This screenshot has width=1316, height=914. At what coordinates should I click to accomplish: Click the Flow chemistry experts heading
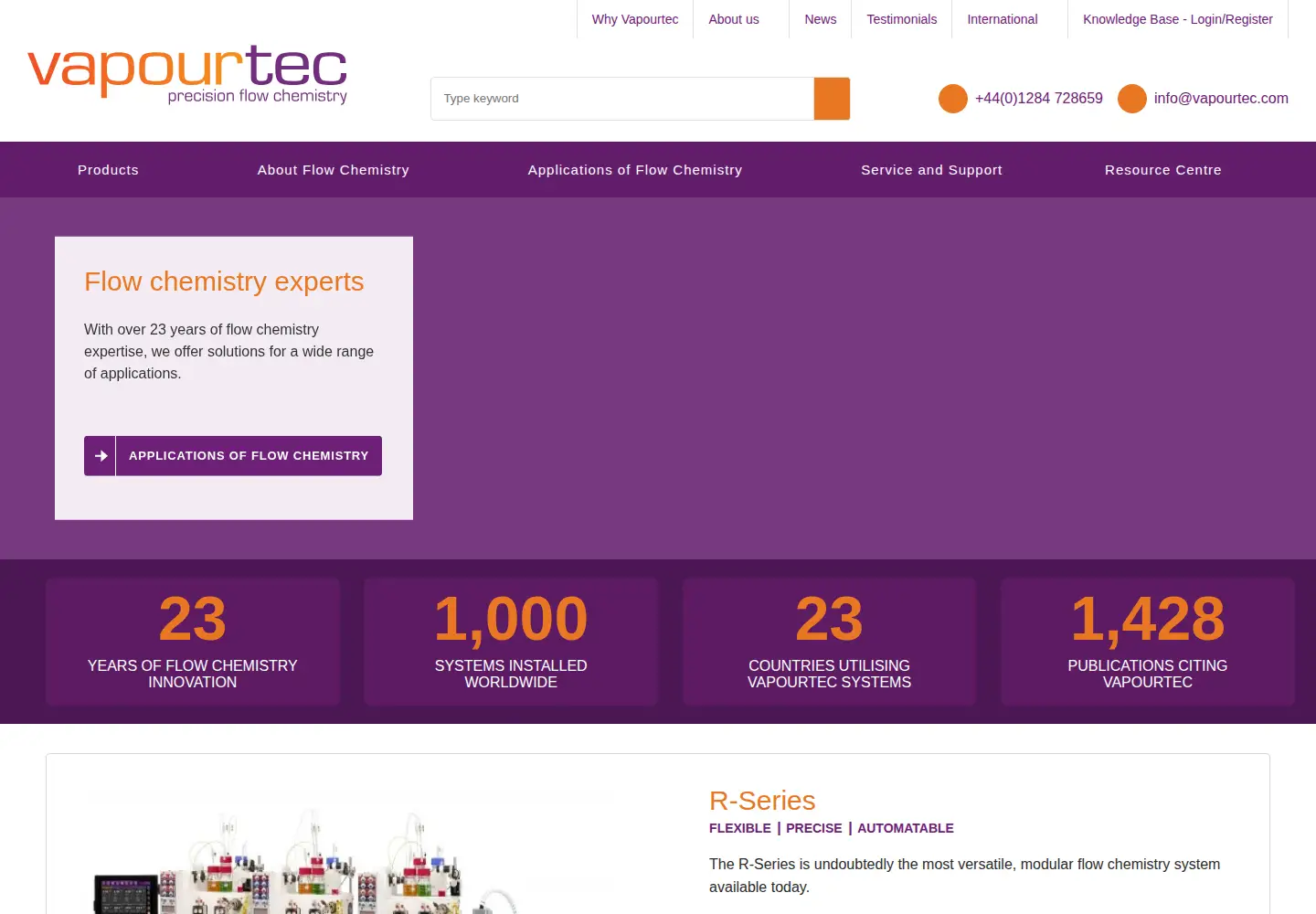click(x=224, y=282)
